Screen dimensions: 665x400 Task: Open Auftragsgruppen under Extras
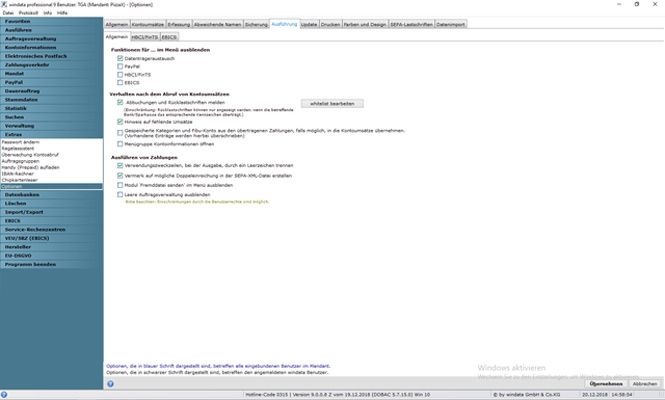(x=20, y=161)
